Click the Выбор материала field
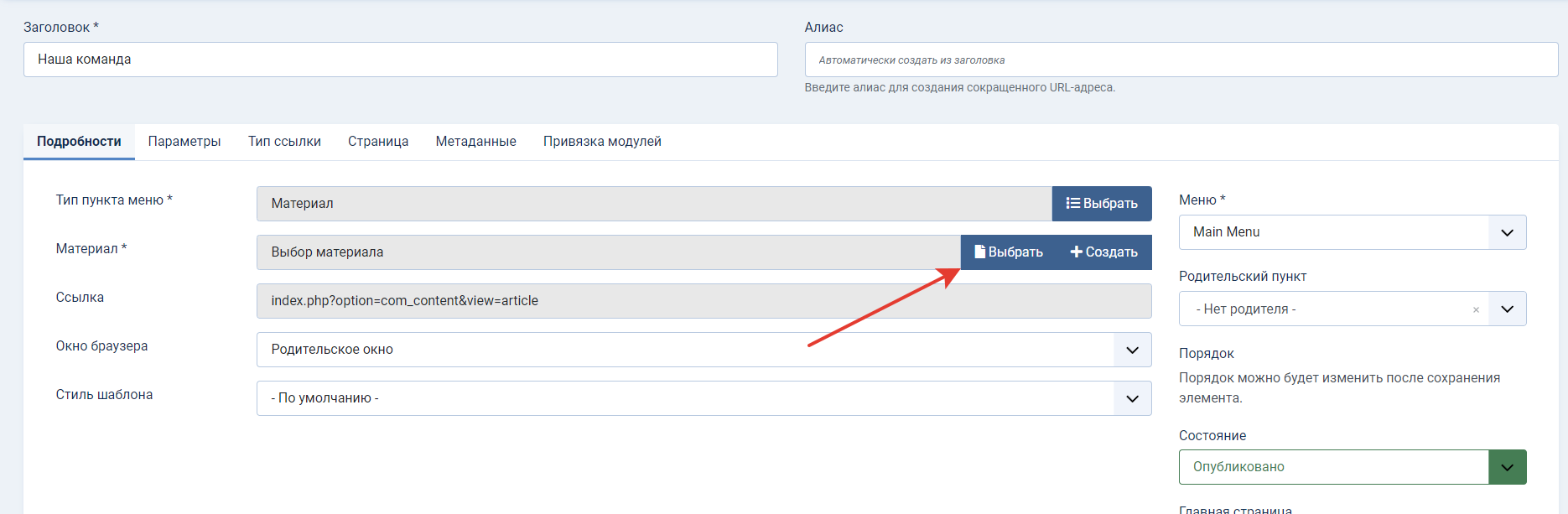The height and width of the screenshot is (514, 1568). click(609, 252)
